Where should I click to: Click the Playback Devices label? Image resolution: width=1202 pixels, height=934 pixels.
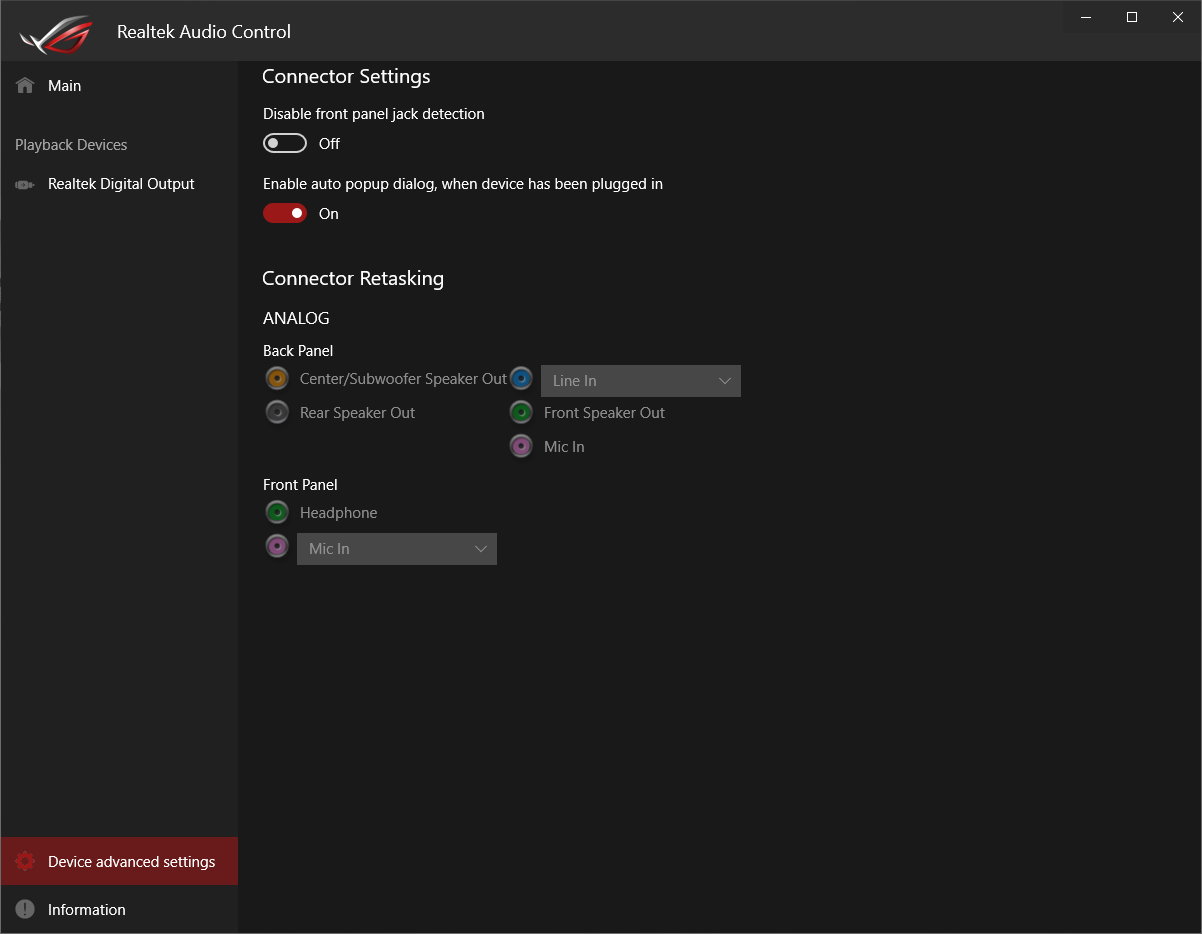71,145
